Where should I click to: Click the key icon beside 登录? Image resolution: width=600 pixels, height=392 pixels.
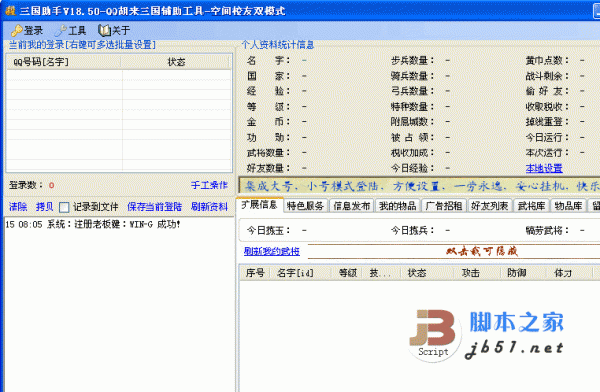pos(16,30)
